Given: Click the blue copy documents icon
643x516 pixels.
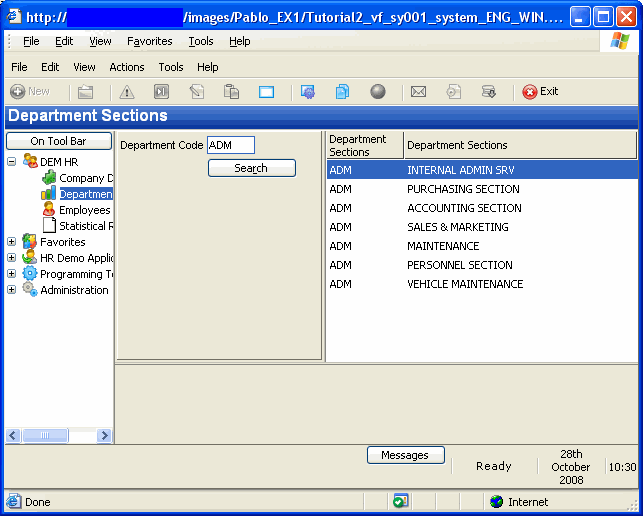Looking at the screenshot, I should [342, 91].
